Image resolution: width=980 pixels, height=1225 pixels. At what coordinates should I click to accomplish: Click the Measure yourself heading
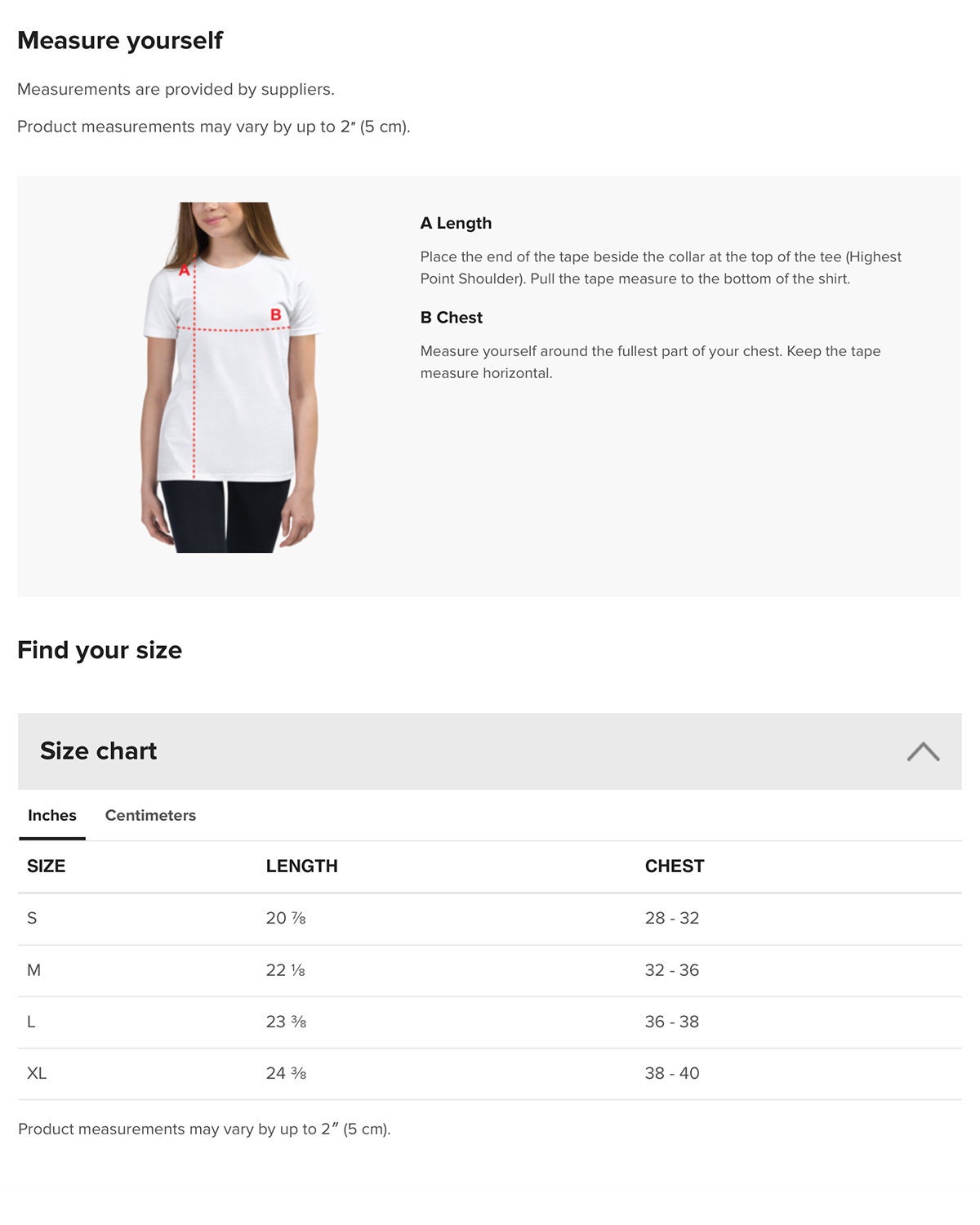(120, 40)
